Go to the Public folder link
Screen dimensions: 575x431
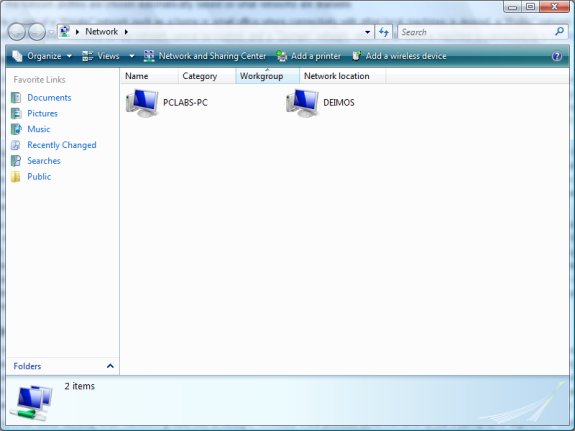pos(39,176)
